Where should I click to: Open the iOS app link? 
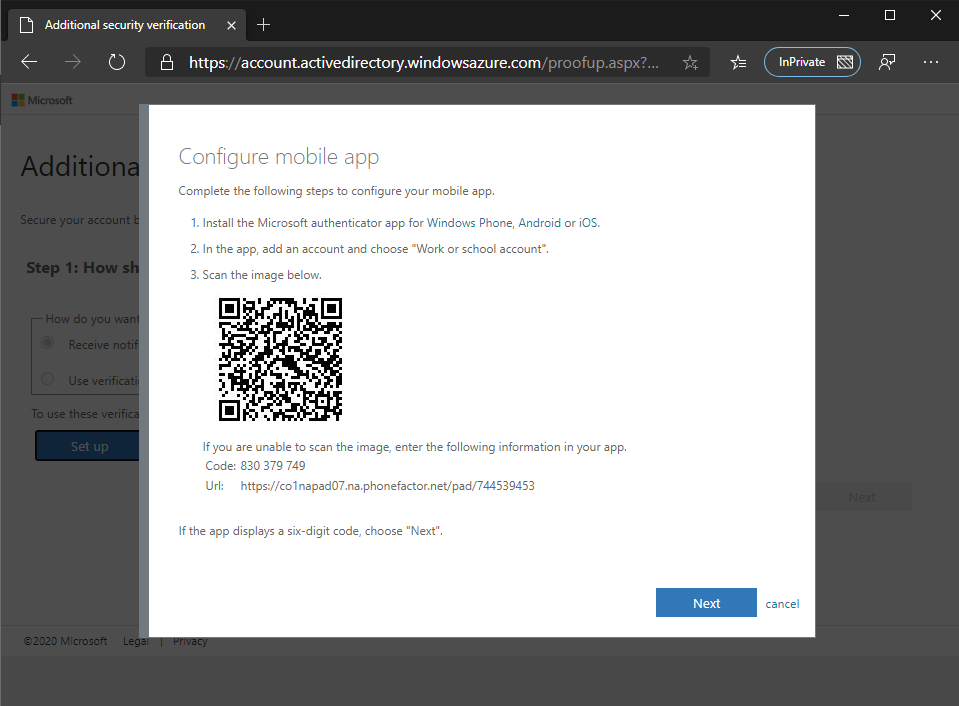click(588, 223)
